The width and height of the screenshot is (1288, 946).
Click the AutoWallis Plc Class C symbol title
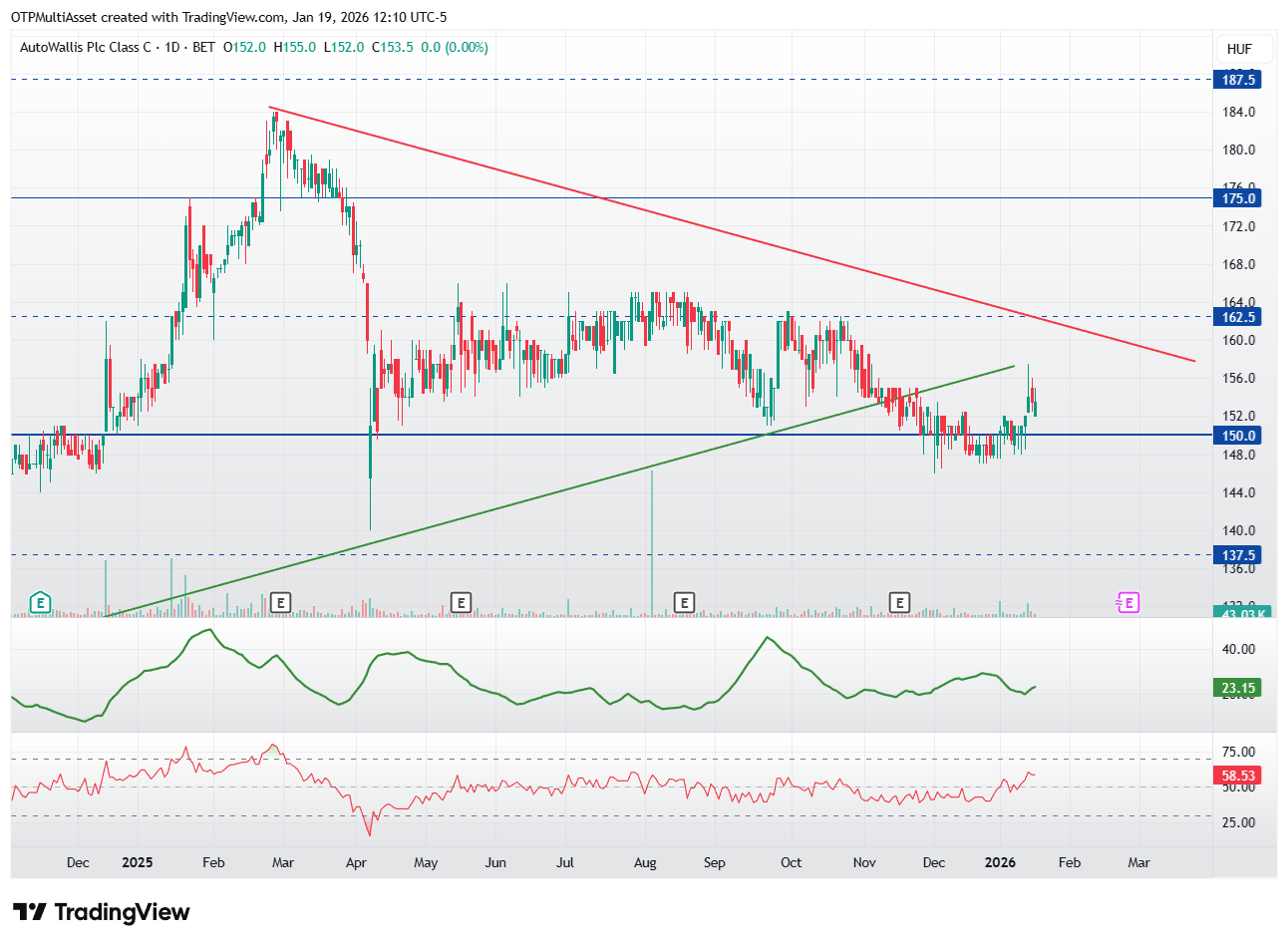click(x=86, y=47)
